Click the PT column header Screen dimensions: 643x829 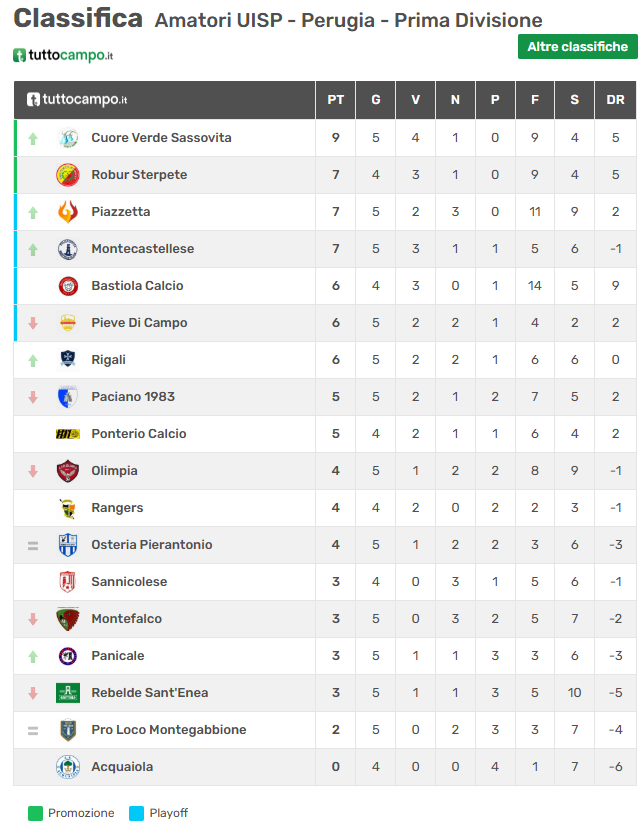tap(336, 100)
